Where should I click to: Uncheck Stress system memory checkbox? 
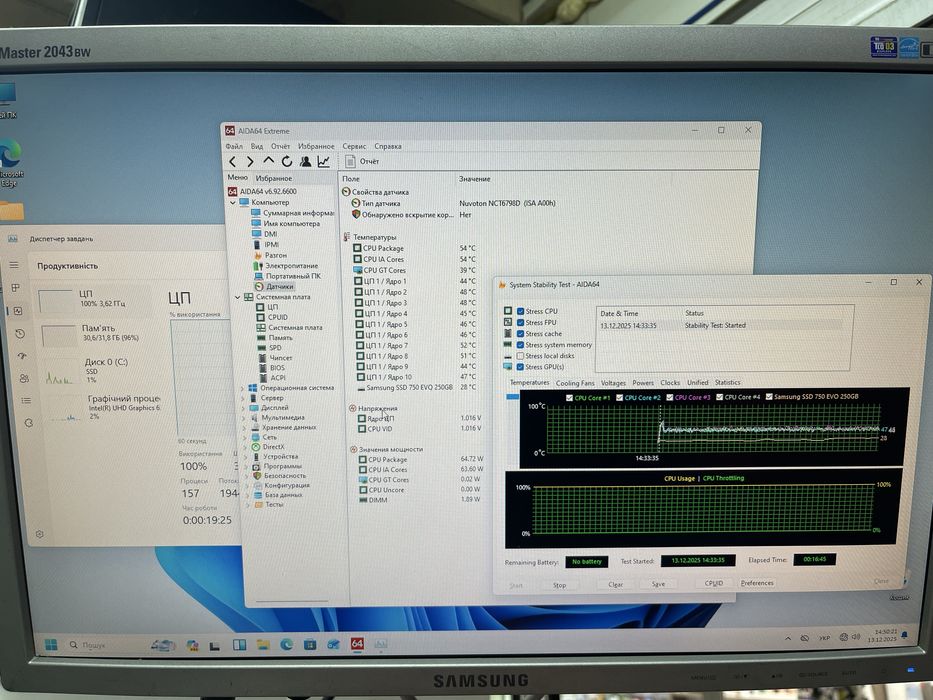point(520,345)
